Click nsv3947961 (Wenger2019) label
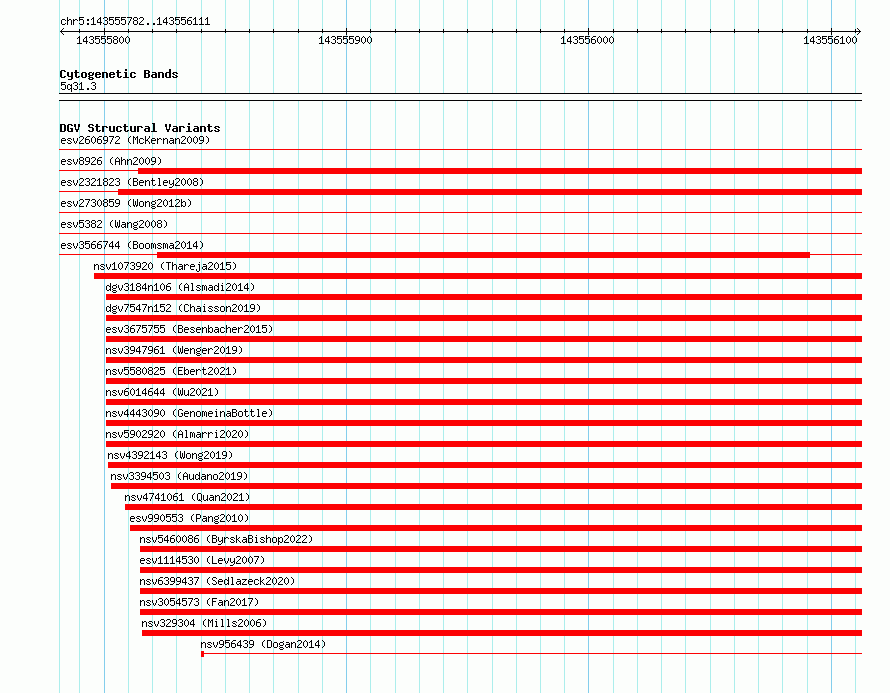The image size is (890, 693). coord(174,350)
